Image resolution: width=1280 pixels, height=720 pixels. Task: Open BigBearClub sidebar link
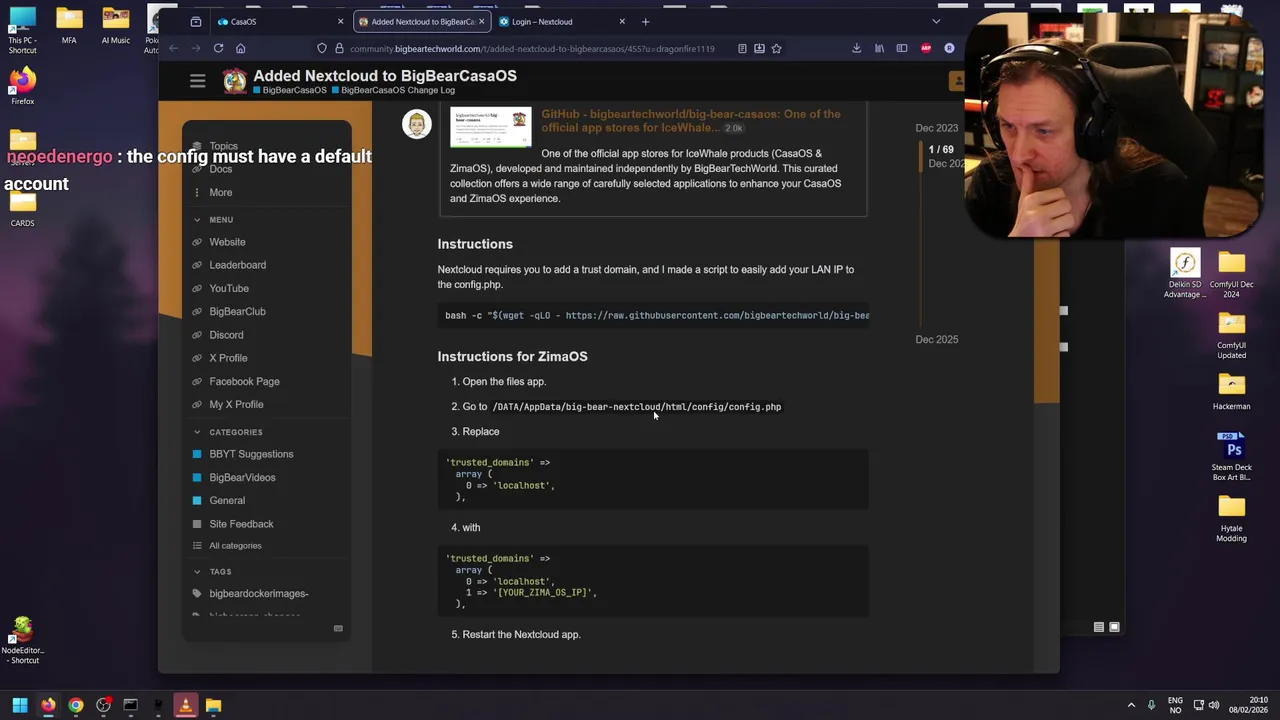point(237,311)
